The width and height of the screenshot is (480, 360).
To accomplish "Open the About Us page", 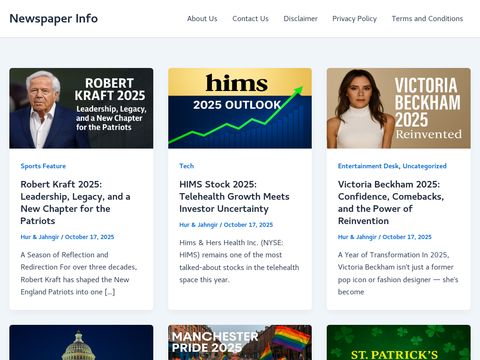I will 202,19.
